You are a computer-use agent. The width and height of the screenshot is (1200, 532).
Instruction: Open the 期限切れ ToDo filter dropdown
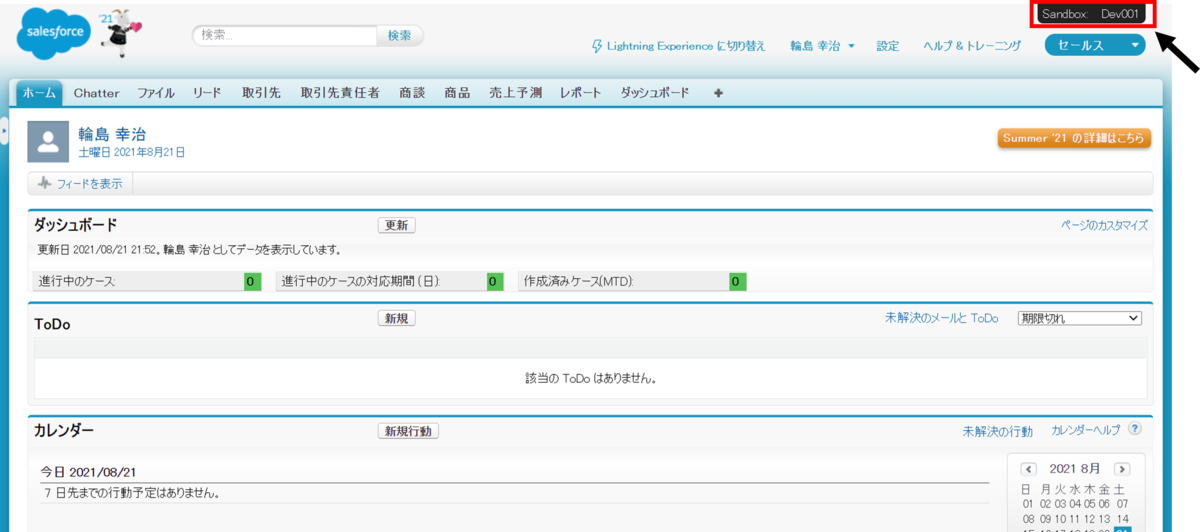1079,318
